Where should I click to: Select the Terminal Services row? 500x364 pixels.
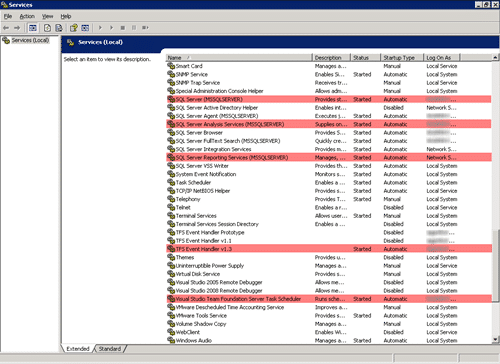[329, 216]
